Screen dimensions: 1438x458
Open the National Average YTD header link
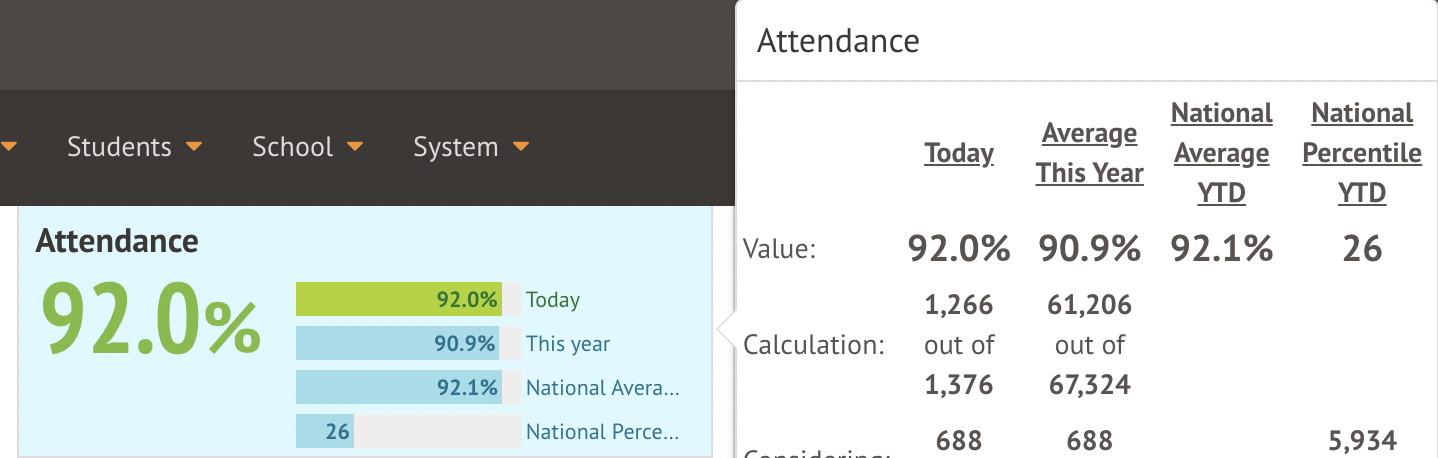tap(1221, 153)
